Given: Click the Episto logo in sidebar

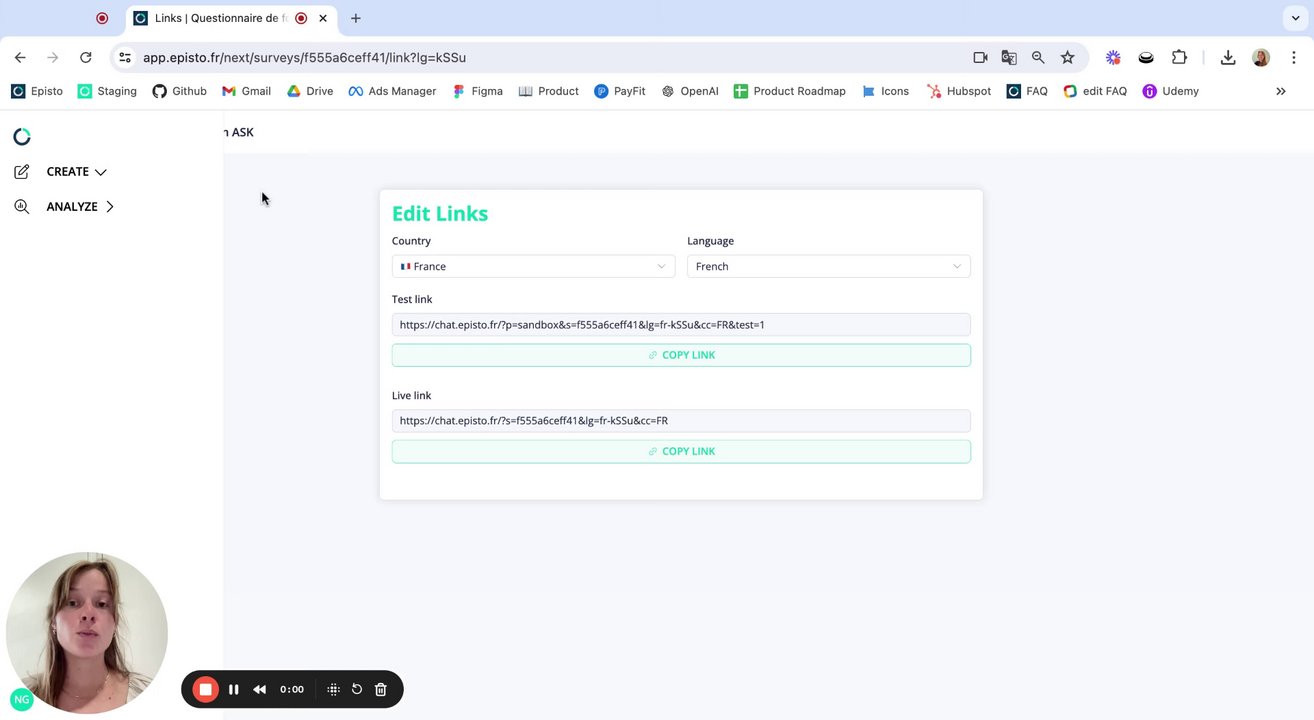Looking at the screenshot, I should (22, 136).
